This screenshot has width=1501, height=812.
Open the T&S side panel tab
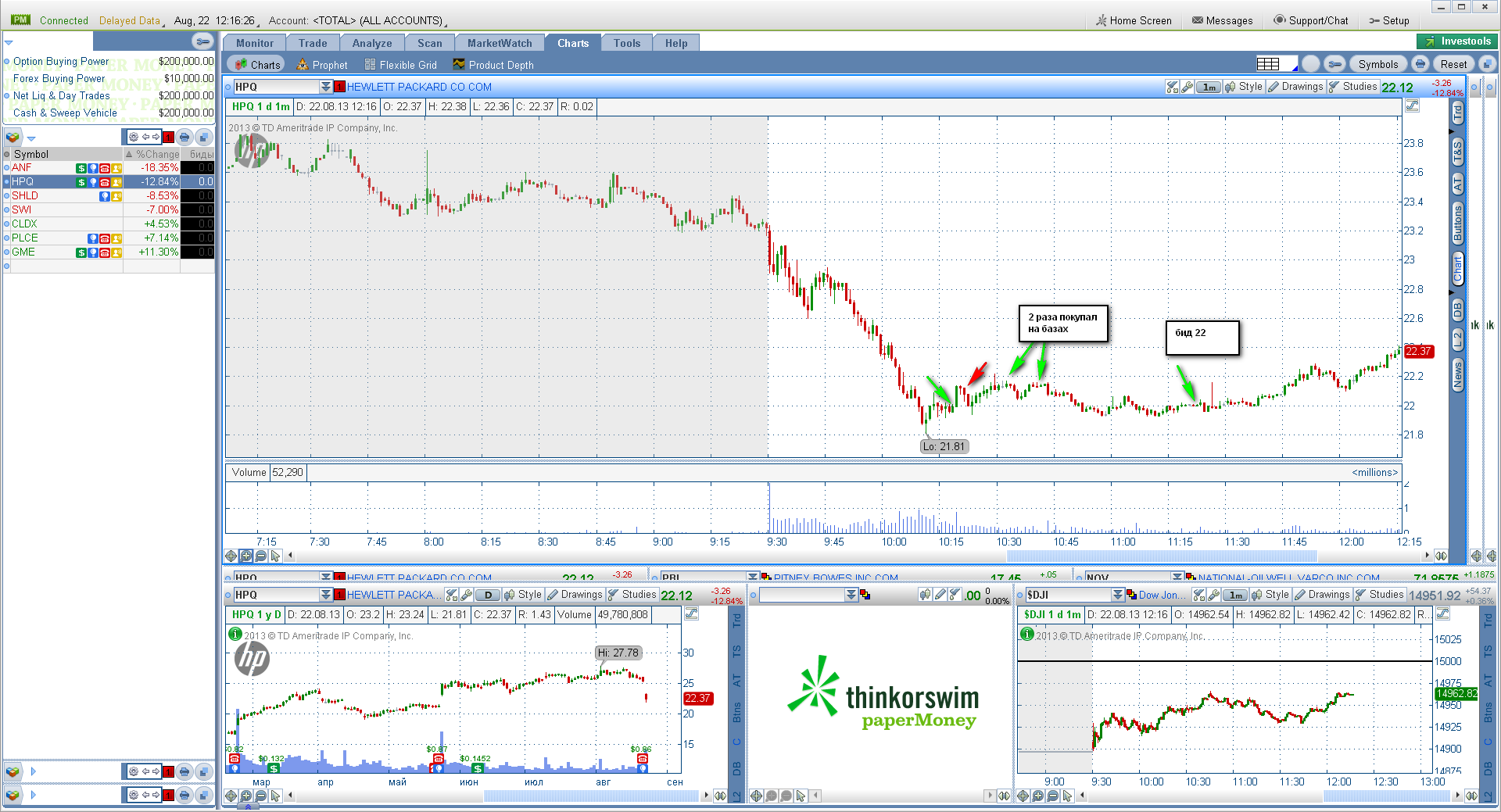click(1457, 152)
